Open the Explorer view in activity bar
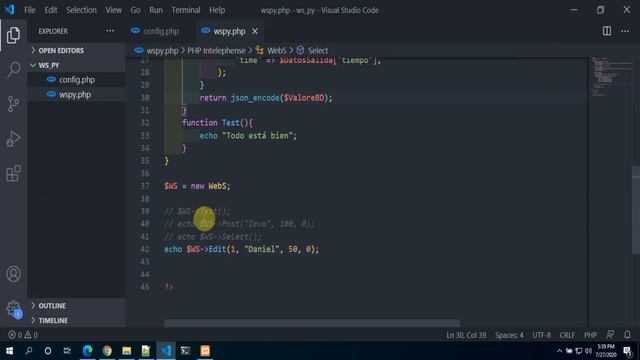The width and height of the screenshot is (640, 360). click(13, 35)
